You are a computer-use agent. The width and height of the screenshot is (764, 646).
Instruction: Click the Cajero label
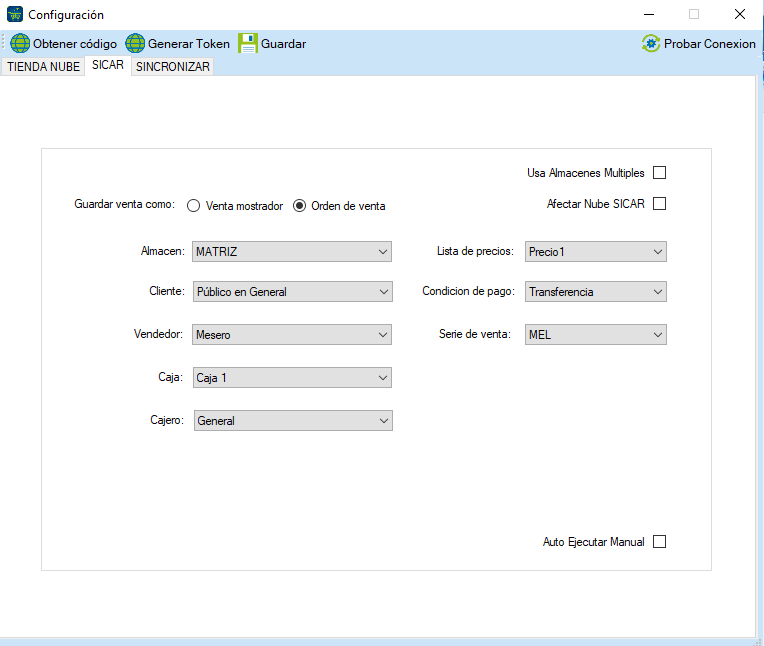[167, 419]
